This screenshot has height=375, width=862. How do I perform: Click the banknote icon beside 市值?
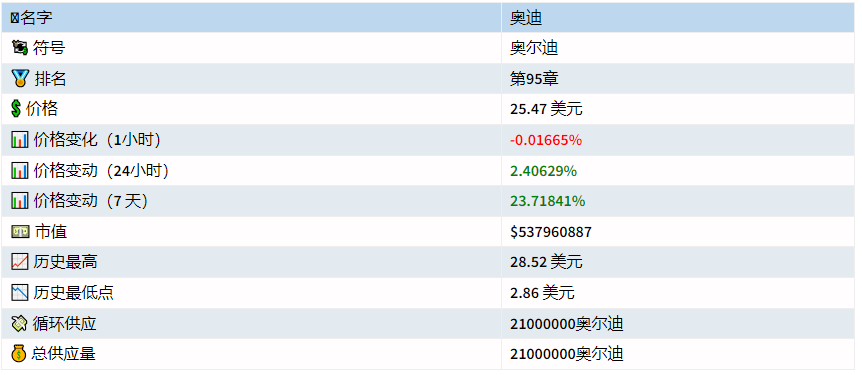click(20, 232)
